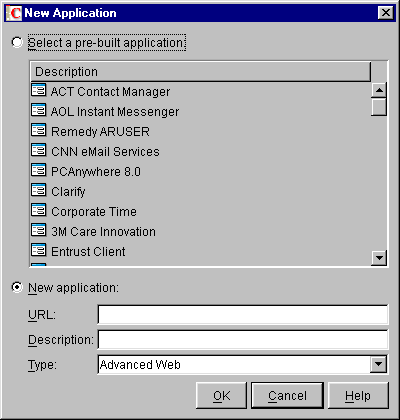Viewport: 400px width, 420px height.
Task: Select AOL Instant Messenger in the list
Action: (115, 111)
